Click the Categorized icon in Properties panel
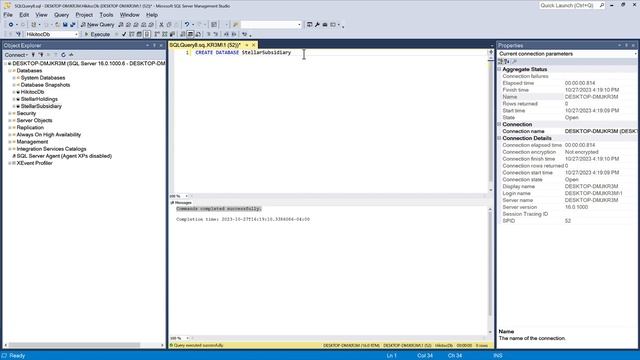This screenshot has height=360, width=640. click(x=500, y=61)
